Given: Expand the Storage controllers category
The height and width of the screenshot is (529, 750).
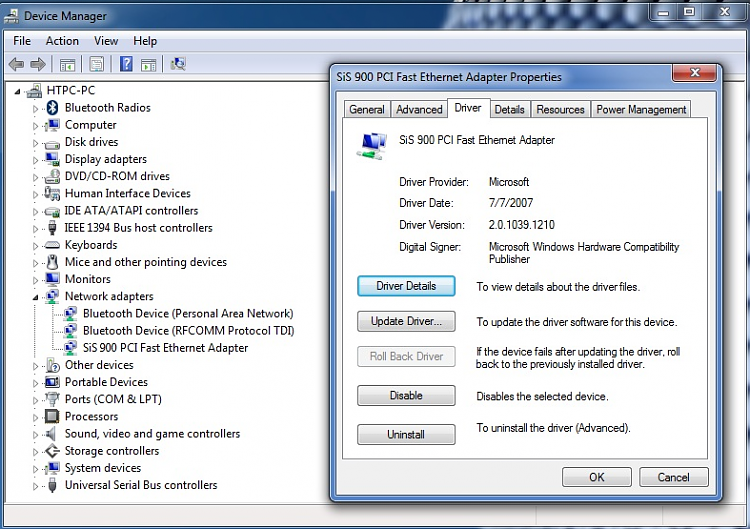Looking at the screenshot, I should click(35, 452).
